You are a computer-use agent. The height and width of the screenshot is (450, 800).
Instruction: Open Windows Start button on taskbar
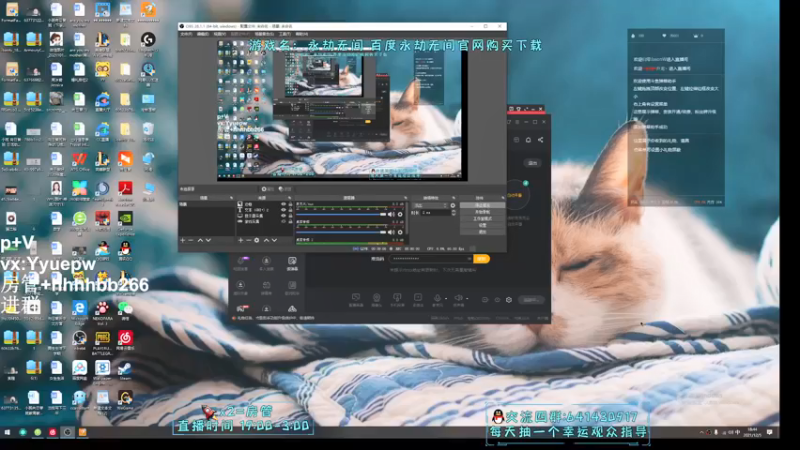(x=7, y=432)
